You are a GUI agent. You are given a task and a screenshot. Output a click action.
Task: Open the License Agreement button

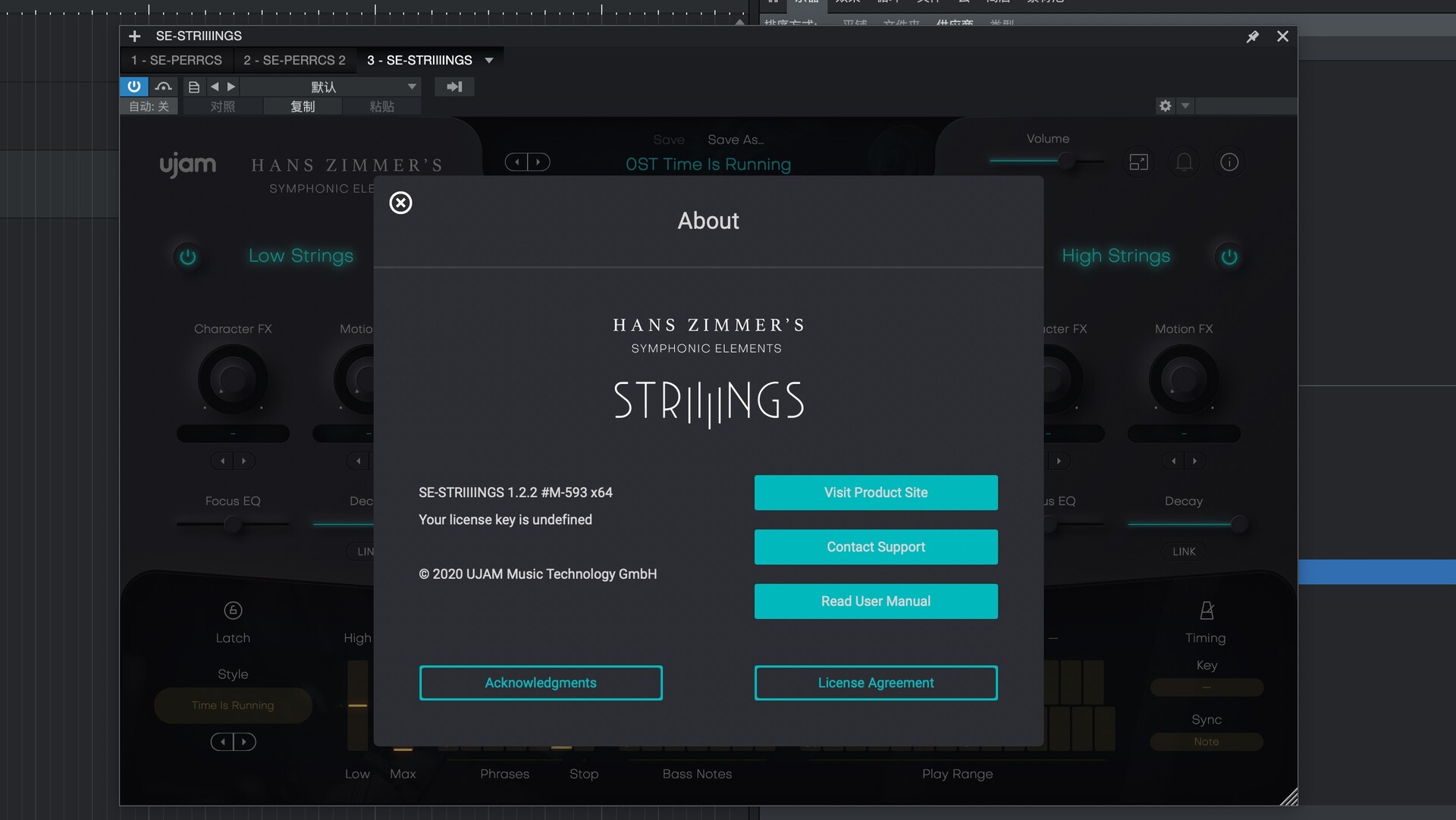click(x=876, y=683)
